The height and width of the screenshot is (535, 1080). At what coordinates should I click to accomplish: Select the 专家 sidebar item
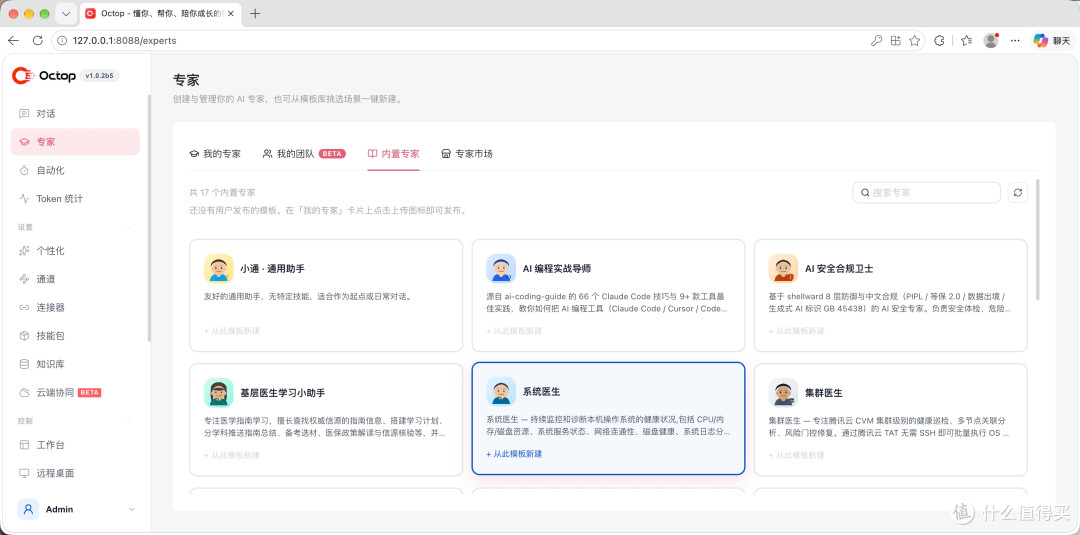tap(75, 142)
